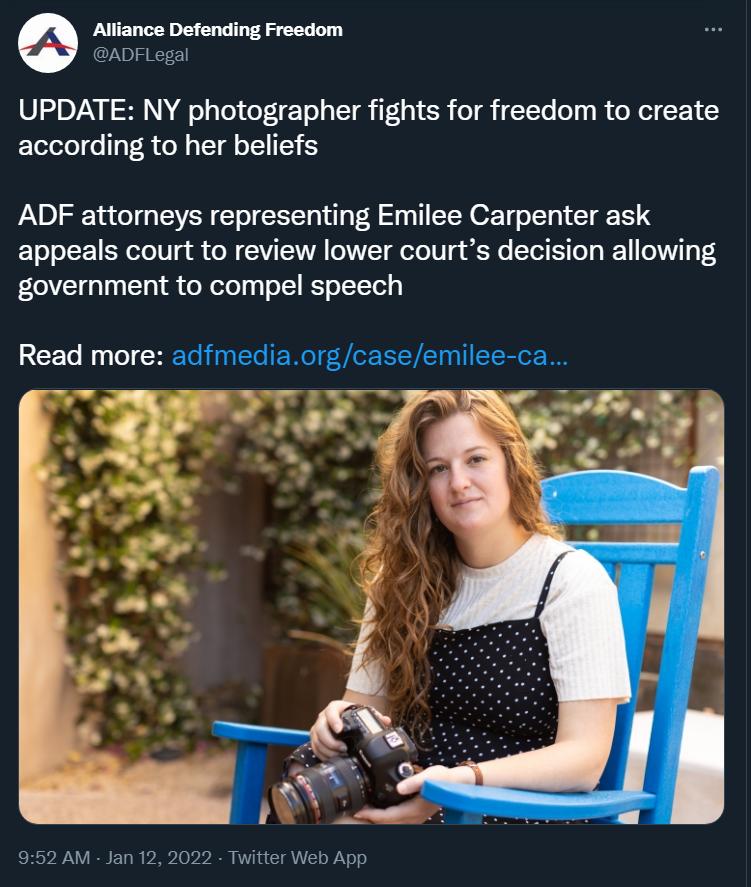The height and width of the screenshot is (887, 751).
Task: Click the Alliance Defending Freedom profile avatar
Action: 48,43
